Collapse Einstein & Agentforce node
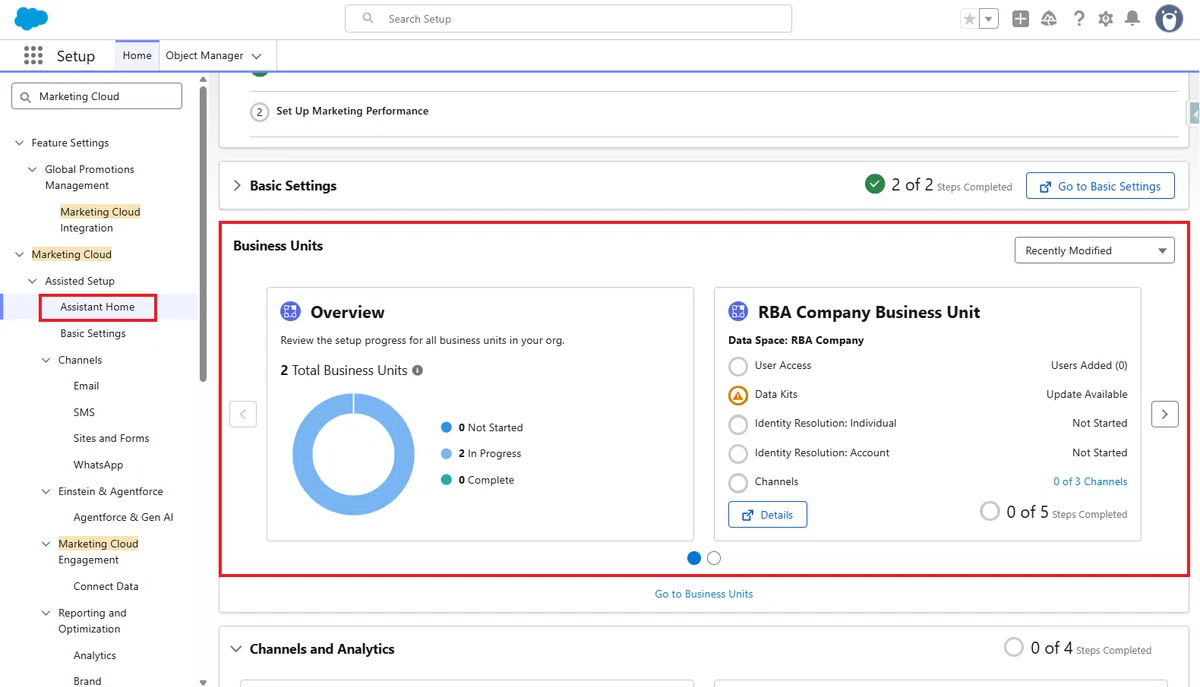The width and height of the screenshot is (1200, 687). 46,492
